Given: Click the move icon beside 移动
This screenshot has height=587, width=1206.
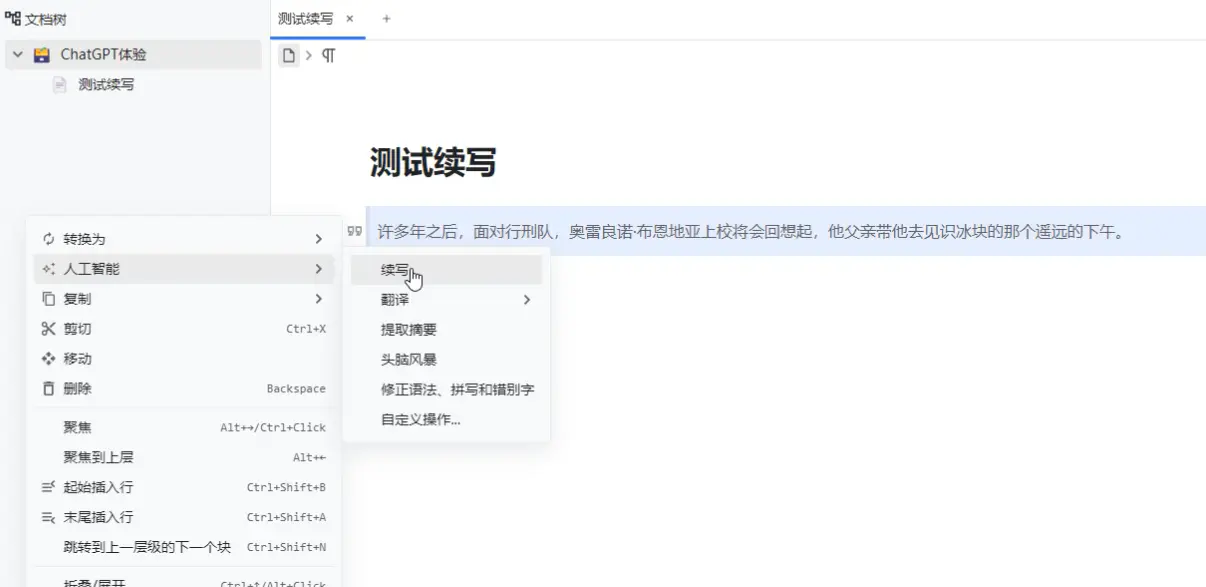Looking at the screenshot, I should tap(46, 359).
